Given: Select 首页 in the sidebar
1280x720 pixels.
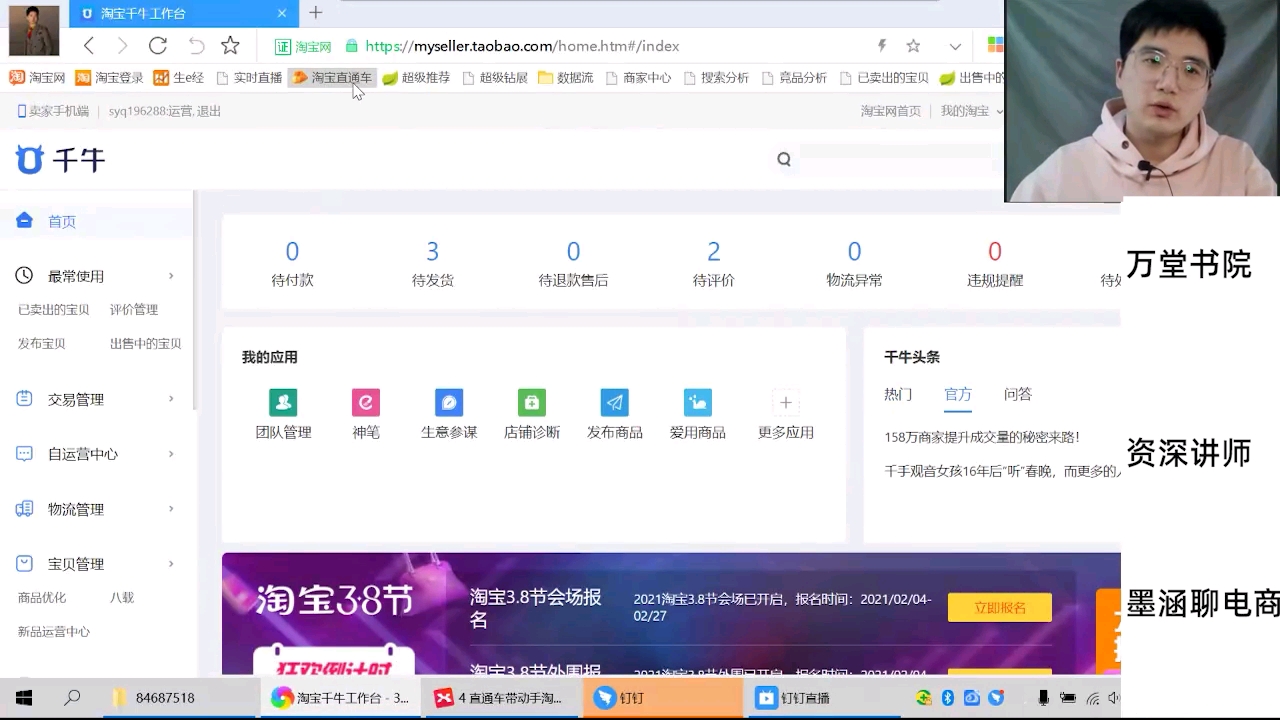Looking at the screenshot, I should point(62,221).
